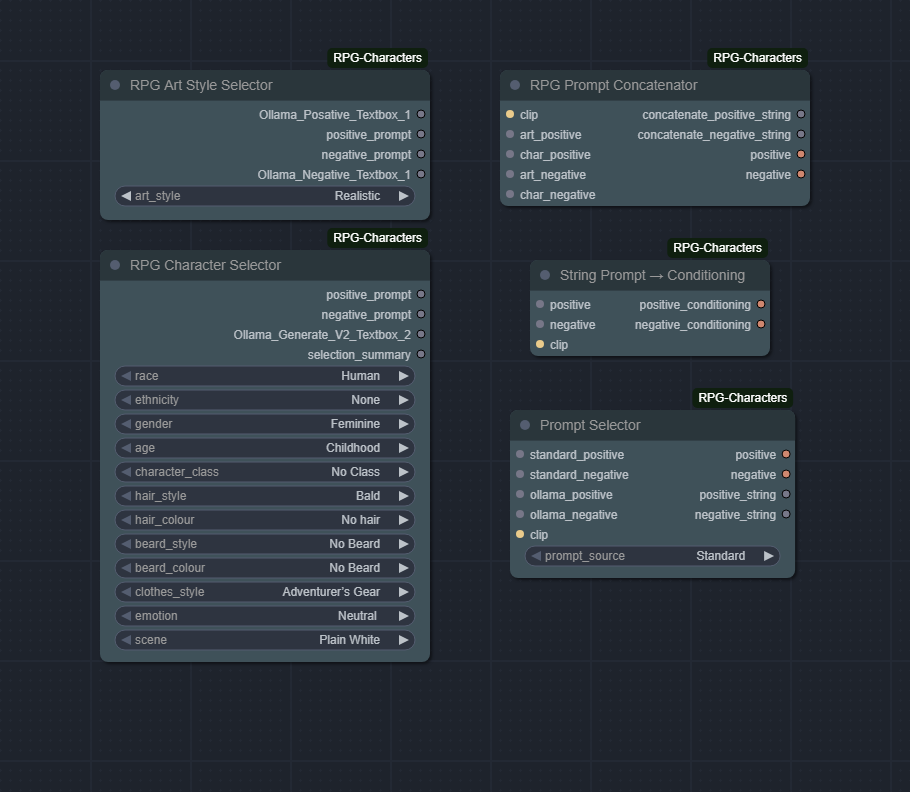Open hair_style Bald combo value

coord(368,496)
